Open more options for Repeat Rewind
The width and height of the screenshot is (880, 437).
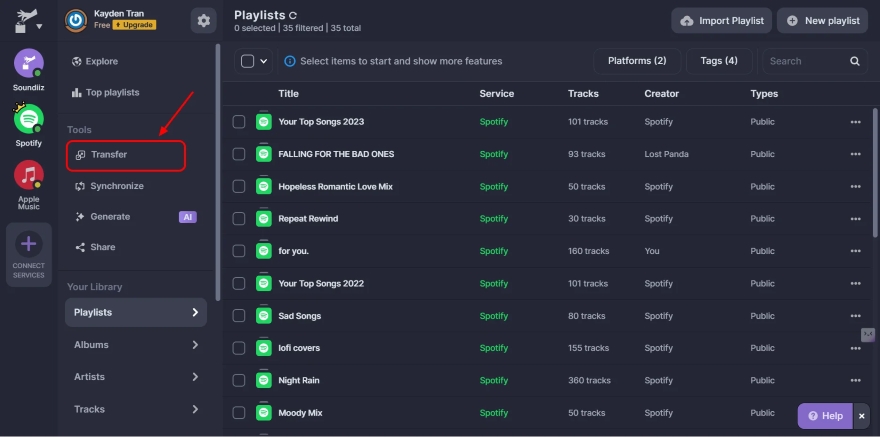[x=855, y=219]
